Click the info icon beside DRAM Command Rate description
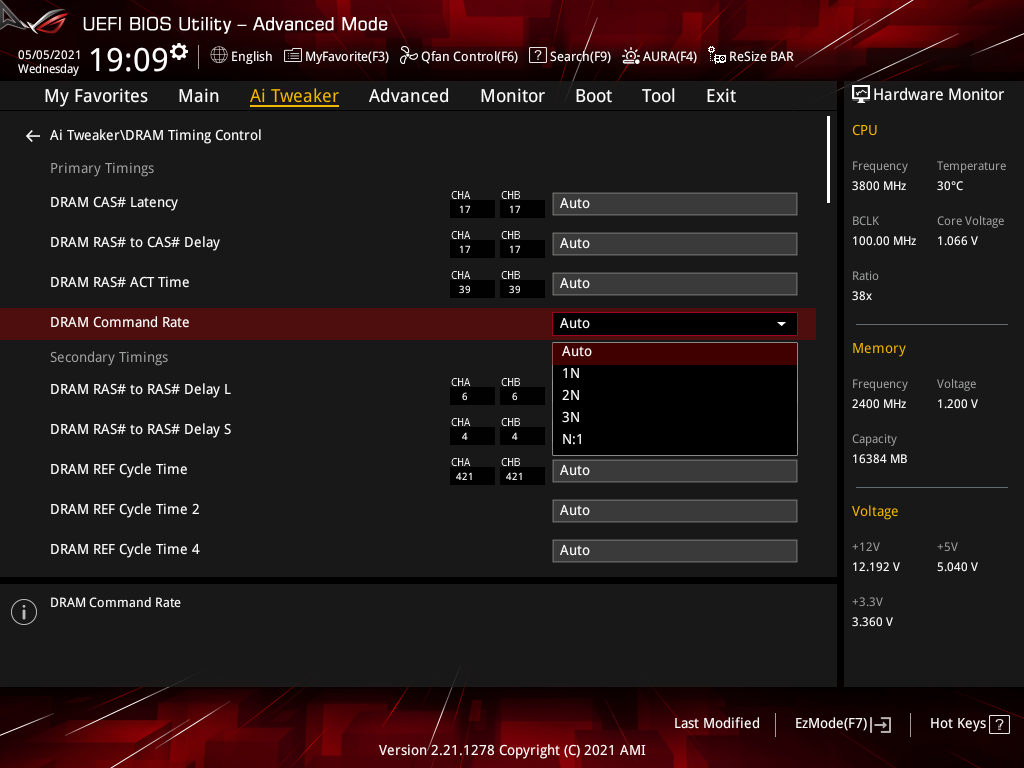 point(24,612)
